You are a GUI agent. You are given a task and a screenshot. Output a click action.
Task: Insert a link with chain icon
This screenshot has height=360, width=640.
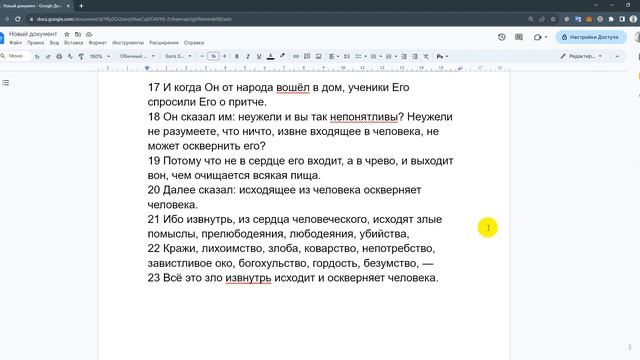coord(296,56)
